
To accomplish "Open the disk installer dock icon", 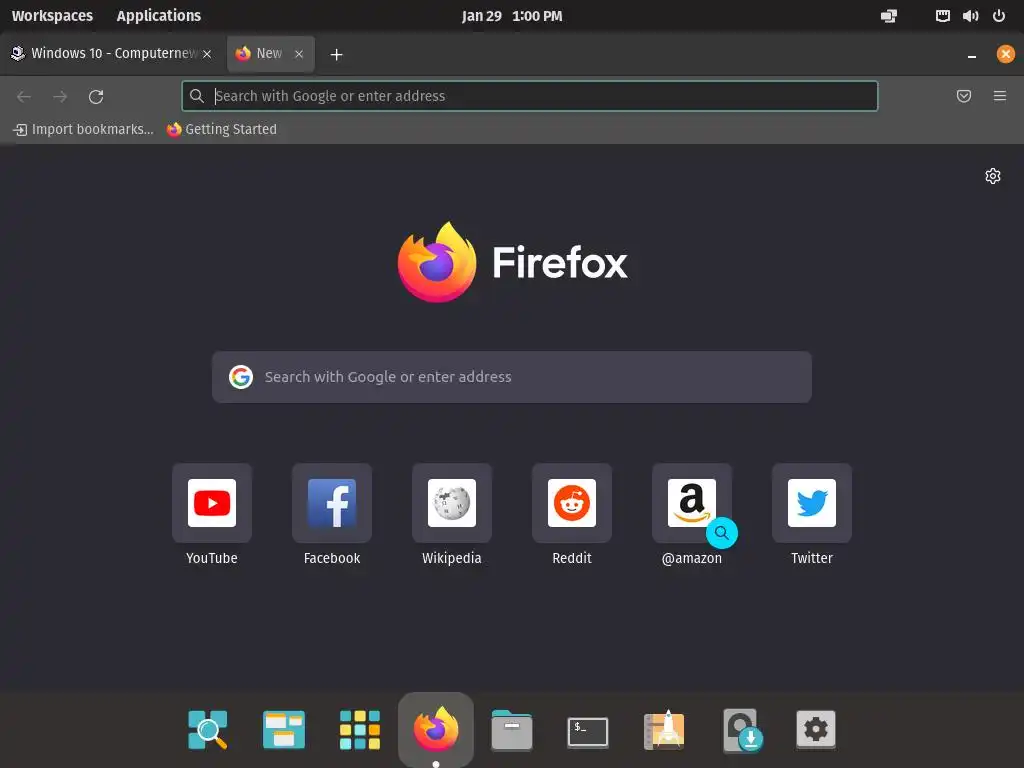I will coord(742,730).
